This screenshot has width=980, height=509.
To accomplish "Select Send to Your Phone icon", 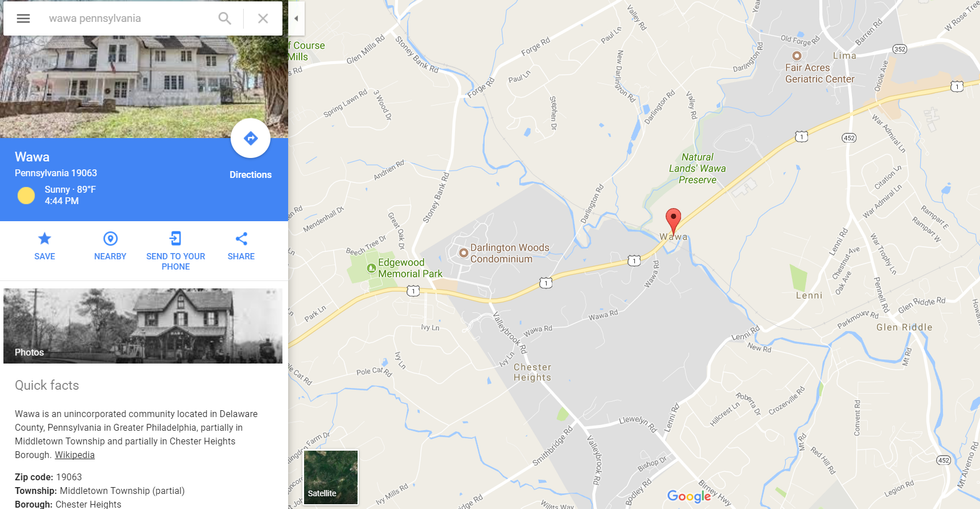I will (176, 238).
